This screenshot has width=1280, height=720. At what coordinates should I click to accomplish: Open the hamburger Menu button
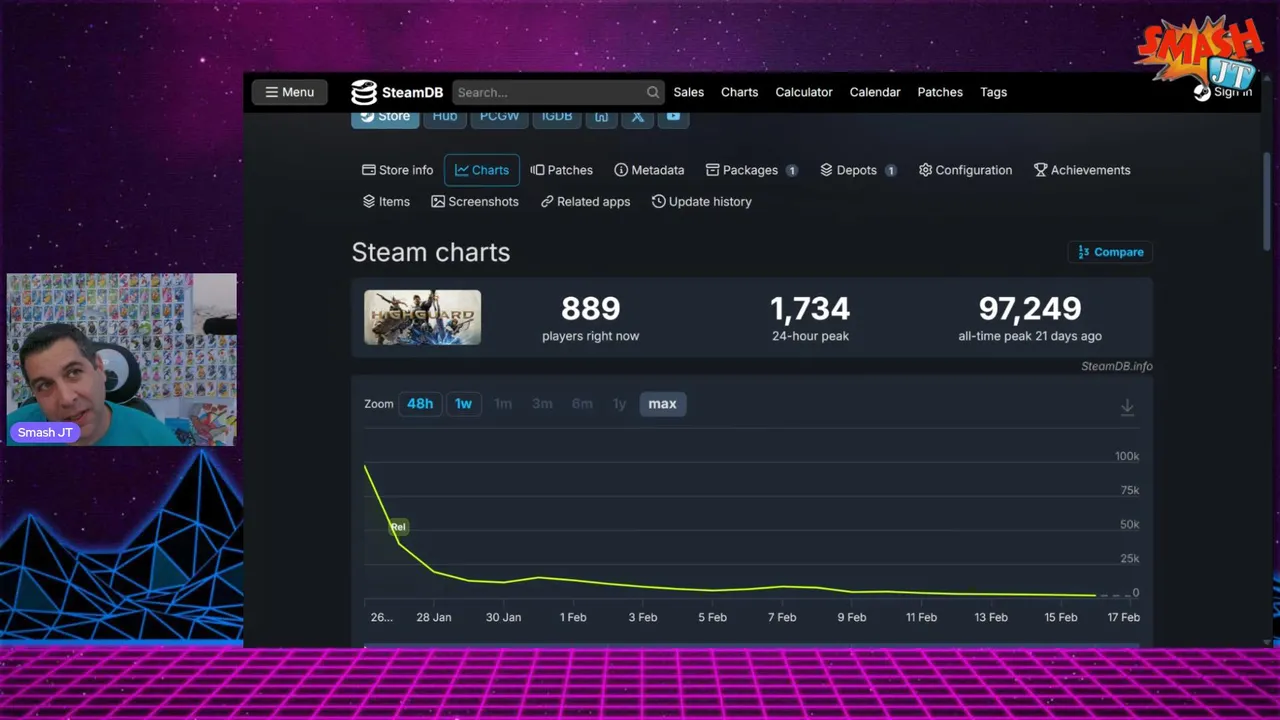tap(289, 92)
